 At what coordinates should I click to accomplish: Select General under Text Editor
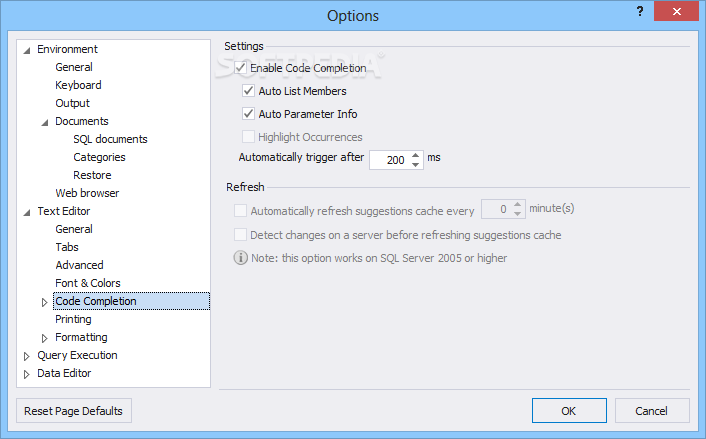(x=74, y=229)
